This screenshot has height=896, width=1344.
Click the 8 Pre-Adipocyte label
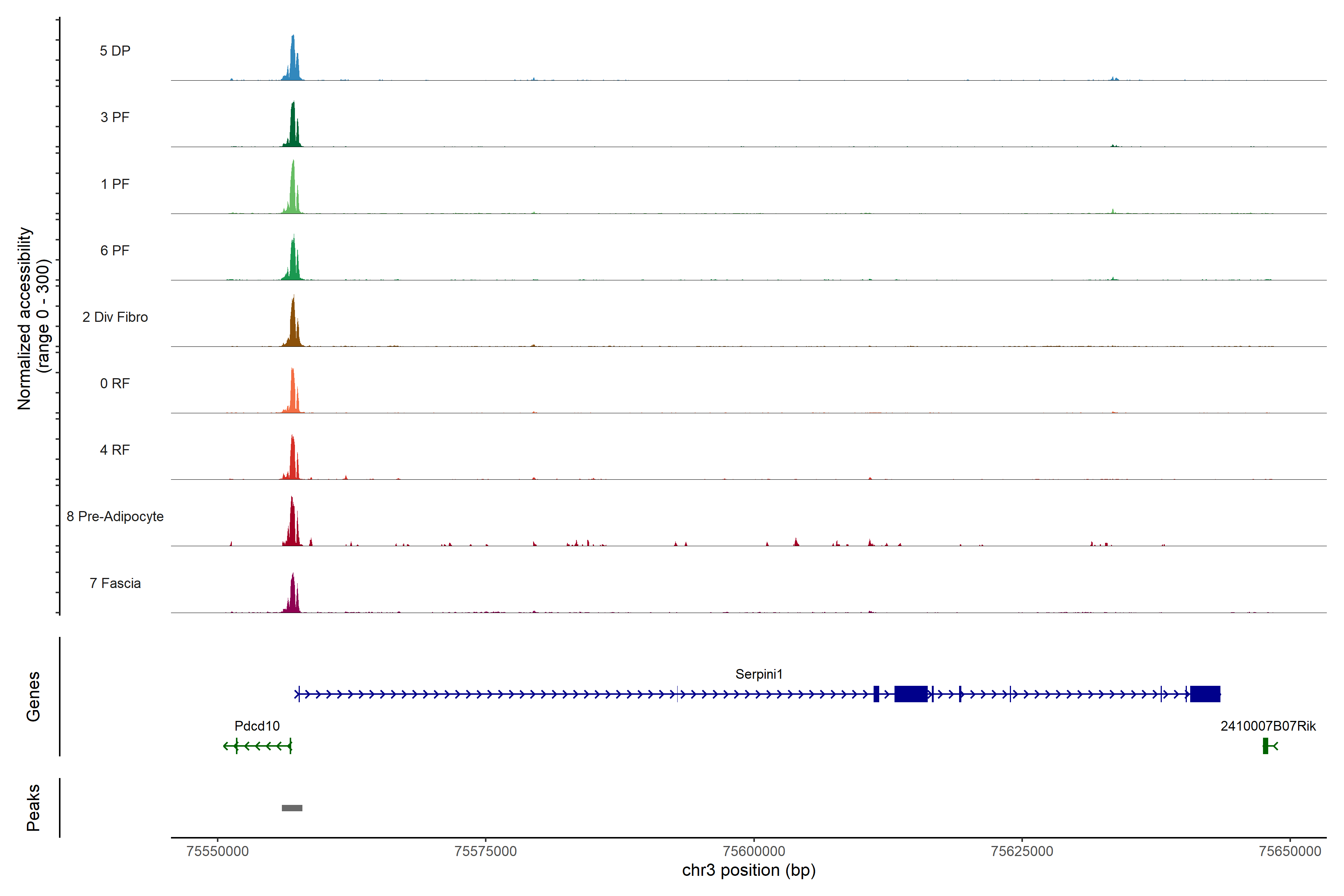(115, 517)
